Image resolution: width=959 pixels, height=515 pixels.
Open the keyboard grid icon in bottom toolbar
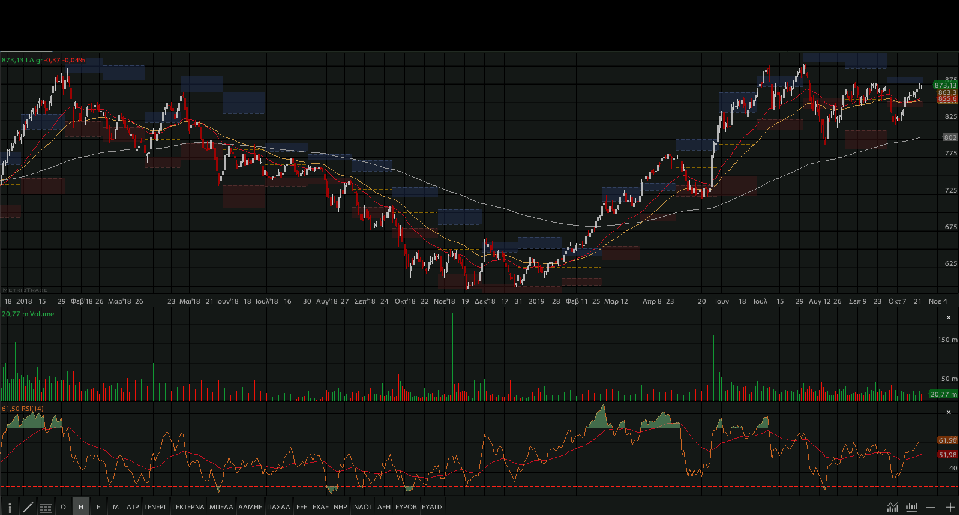45,507
